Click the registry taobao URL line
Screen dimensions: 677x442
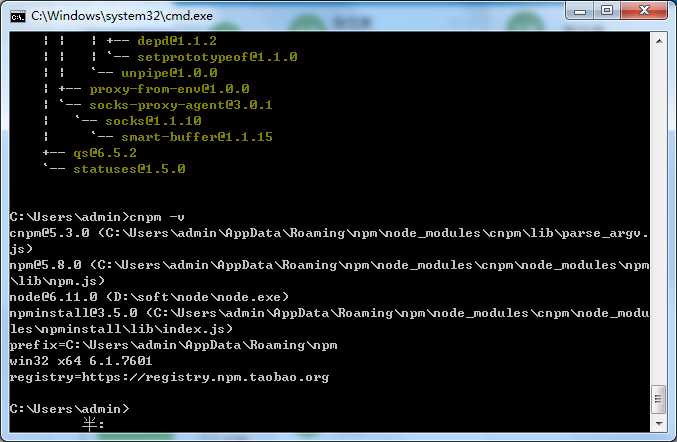coord(169,377)
